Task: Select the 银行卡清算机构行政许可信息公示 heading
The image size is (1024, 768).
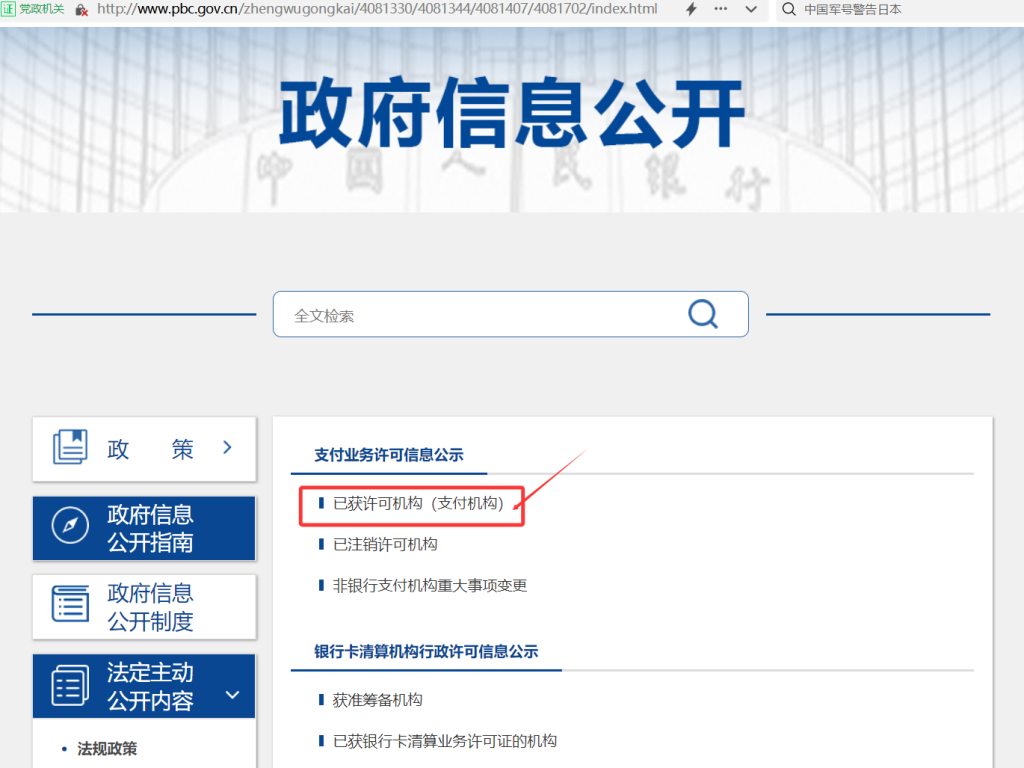Action: point(426,651)
